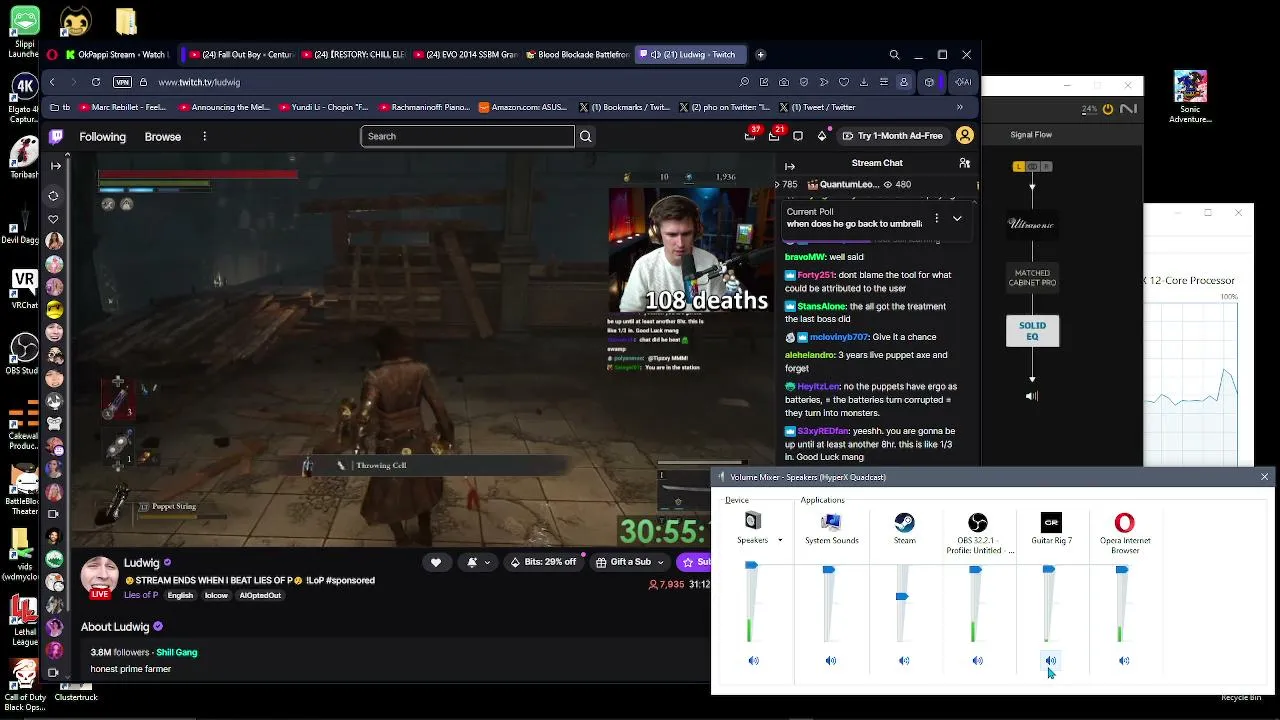Click the SOLID EQ block in Signal Flow
The width and height of the screenshot is (1280, 720).
pyautogui.click(x=1032, y=331)
